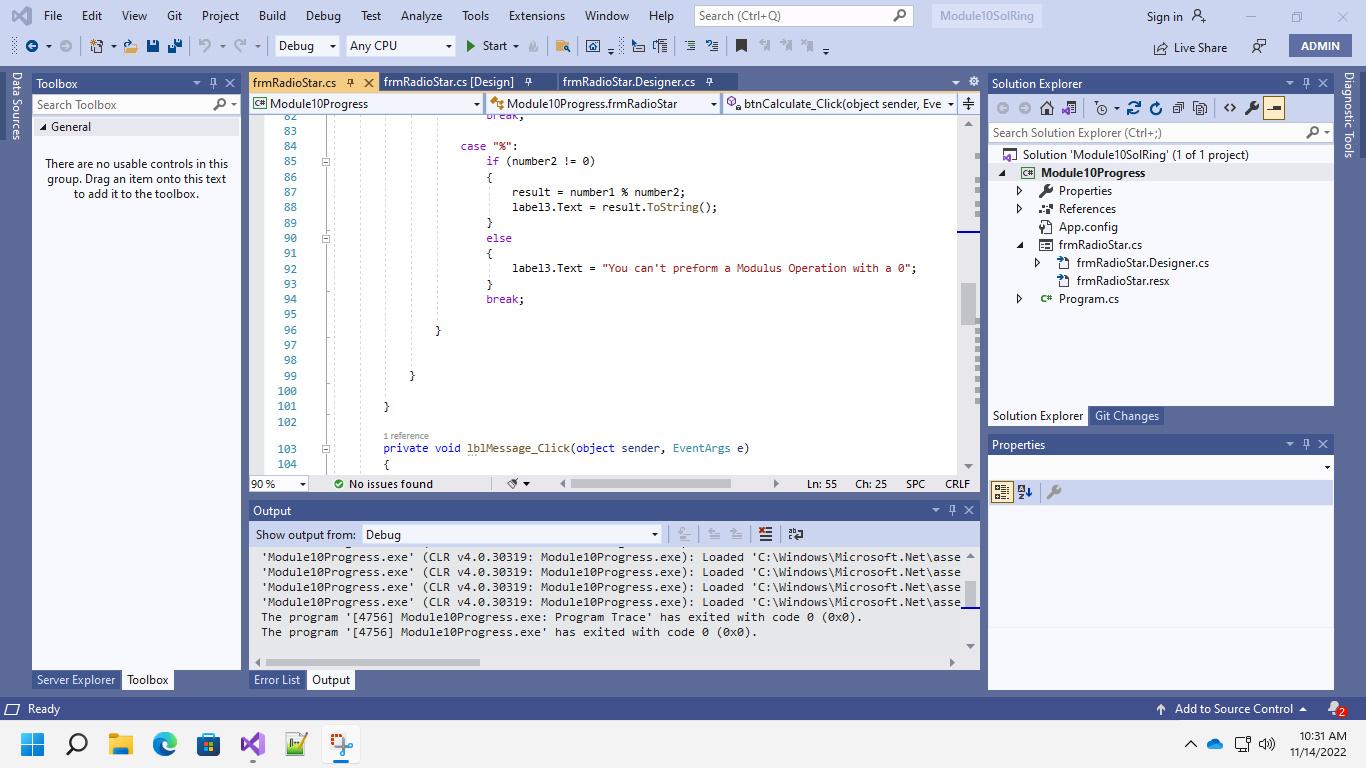The width and height of the screenshot is (1366, 768).
Task: Click the Navigate Backward arrow icon
Action: pos(31,46)
